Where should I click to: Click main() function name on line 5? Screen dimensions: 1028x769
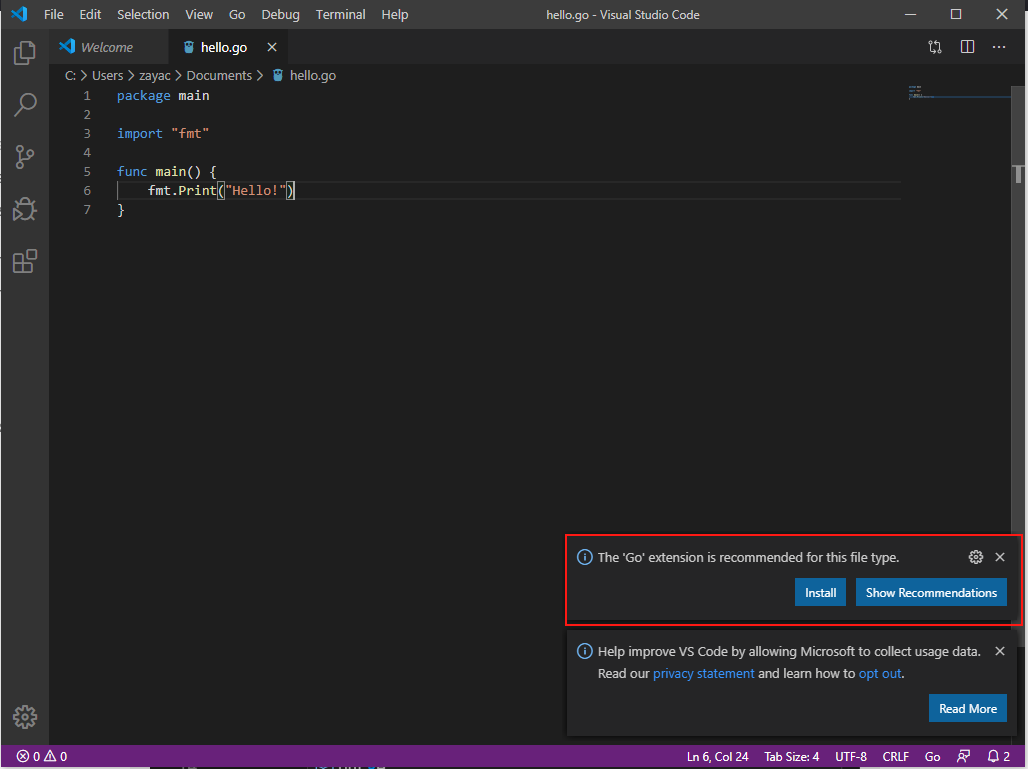click(x=178, y=172)
